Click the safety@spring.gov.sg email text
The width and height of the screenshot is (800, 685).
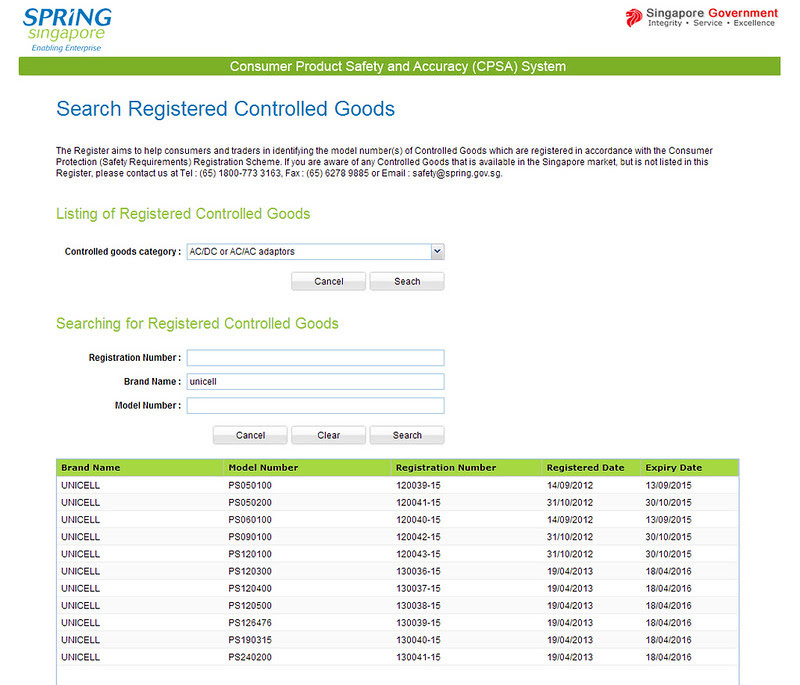457,173
